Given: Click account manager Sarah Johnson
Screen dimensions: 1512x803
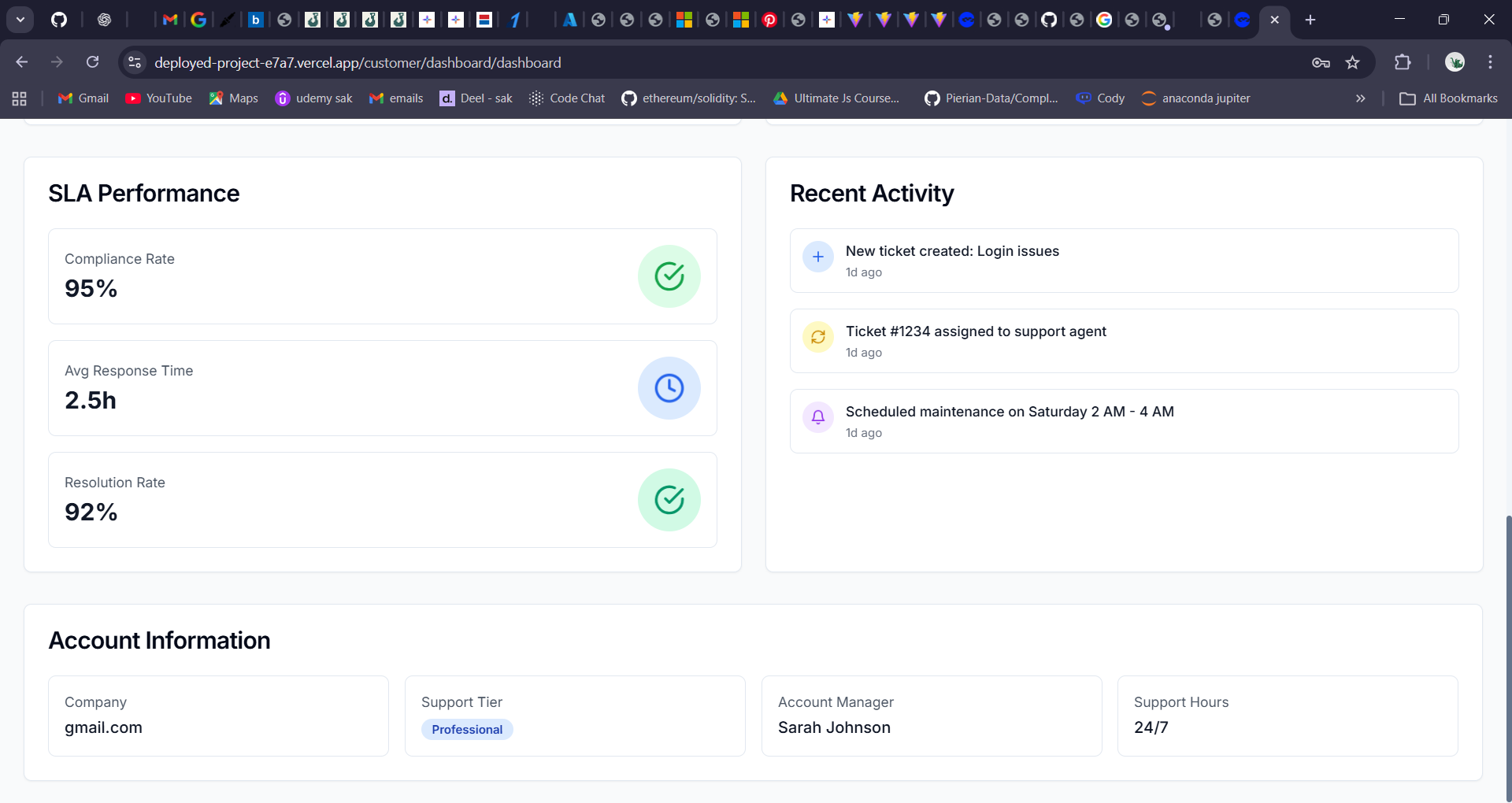Looking at the screenshot, I should pyautogui.click(x=834, y=727).
